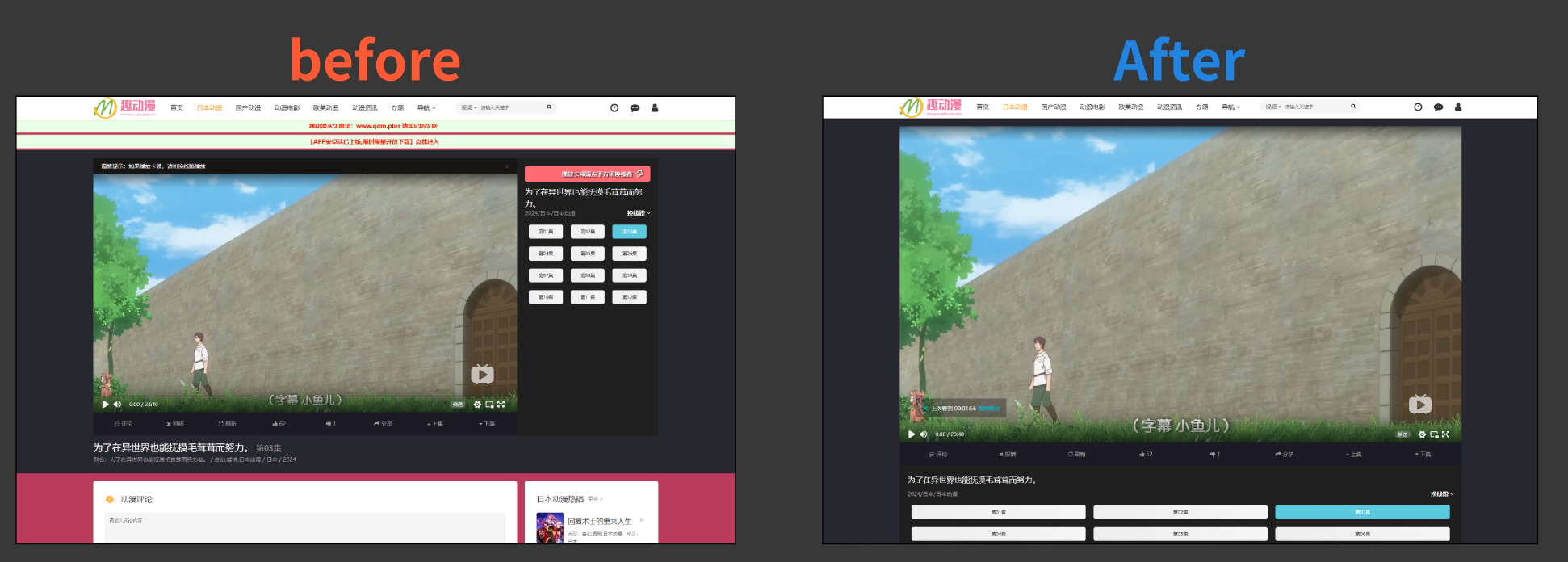The width and height of the screenshot is (1568, 562).
Task: Click search keyword field in After screenshot
Action: pyautogui.click(x=1314, y=107)
